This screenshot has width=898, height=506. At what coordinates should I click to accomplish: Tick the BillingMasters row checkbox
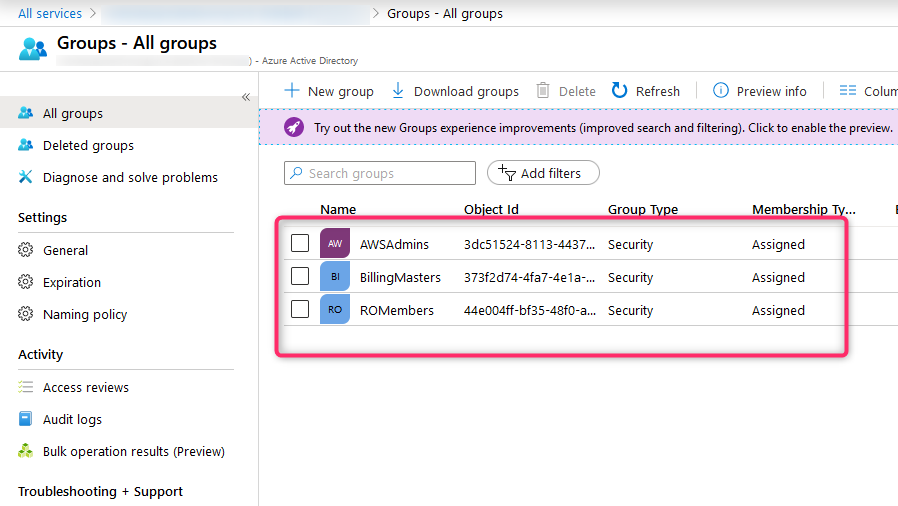tap(300, 276)
